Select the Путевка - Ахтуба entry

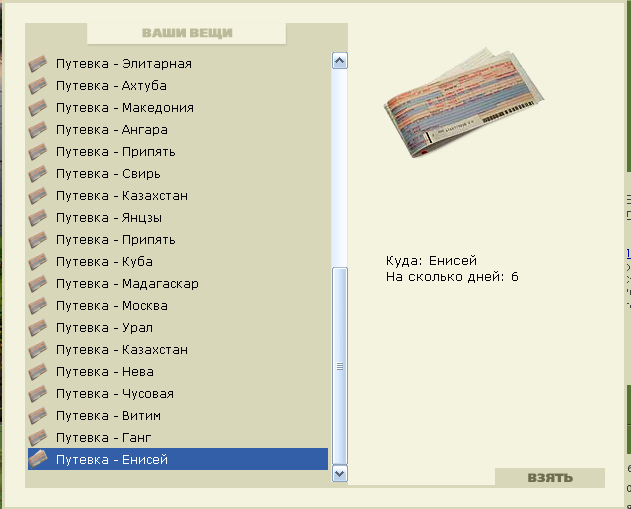pos(178,86)
